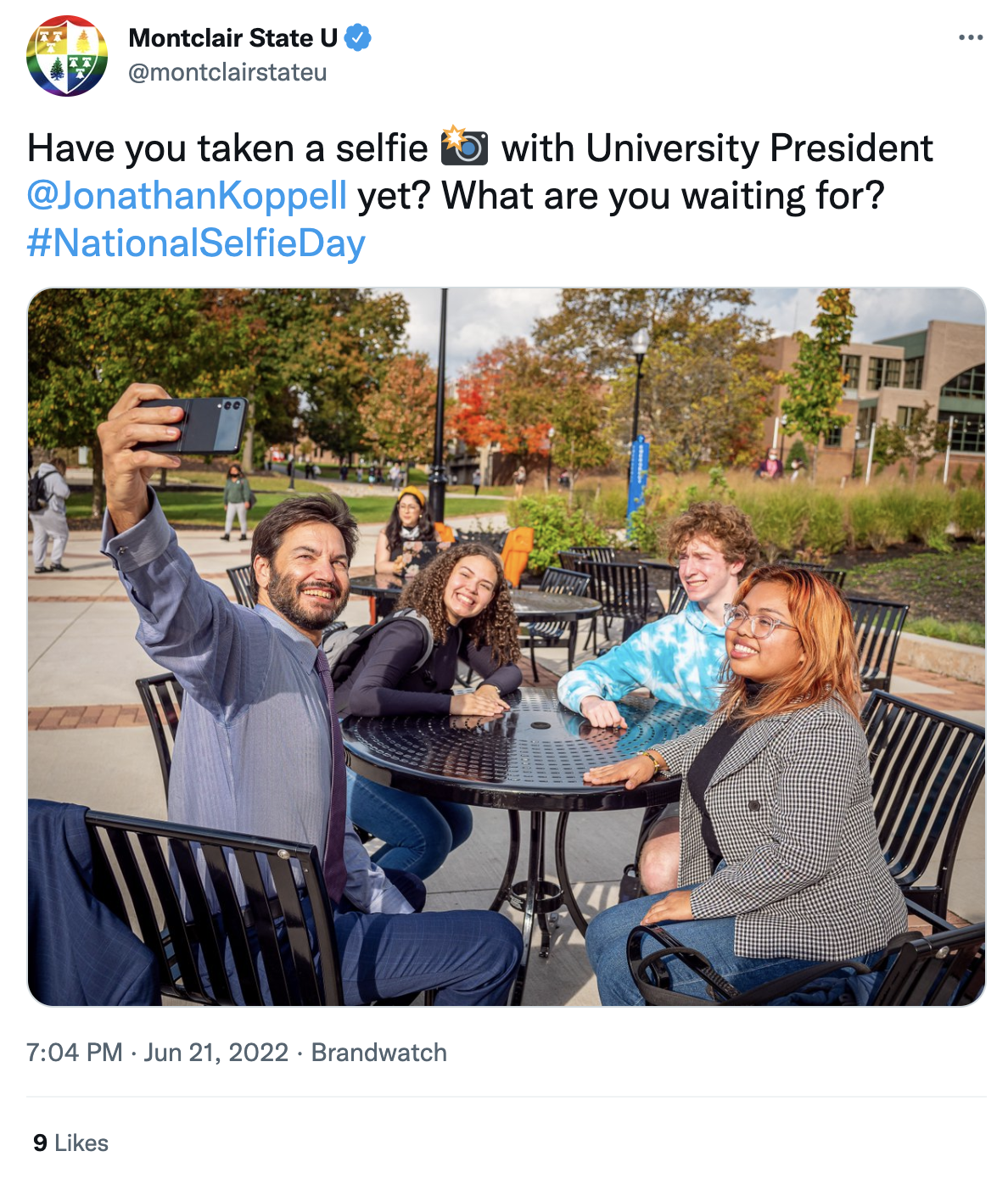Image resolution: width=1008 pixels, height=1179 pixels.
Task: Open the @JonathanKoppell mention
Action: [x=187, y=195]
